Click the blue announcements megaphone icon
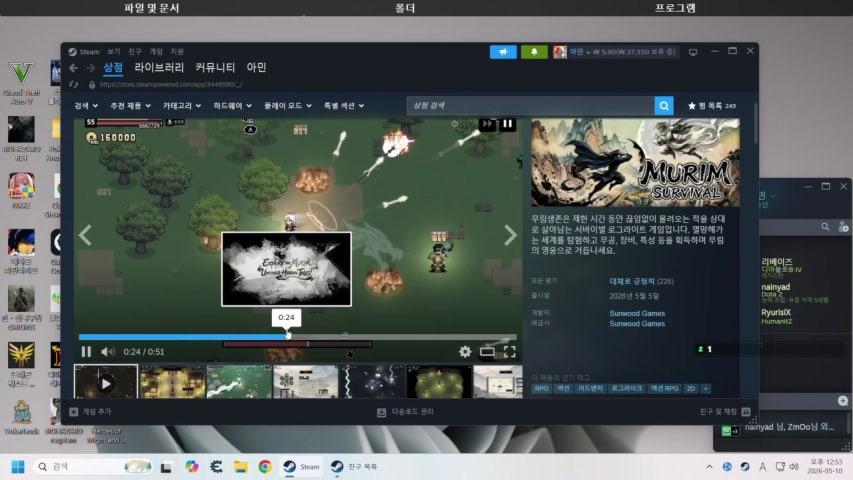 (503, 52)
